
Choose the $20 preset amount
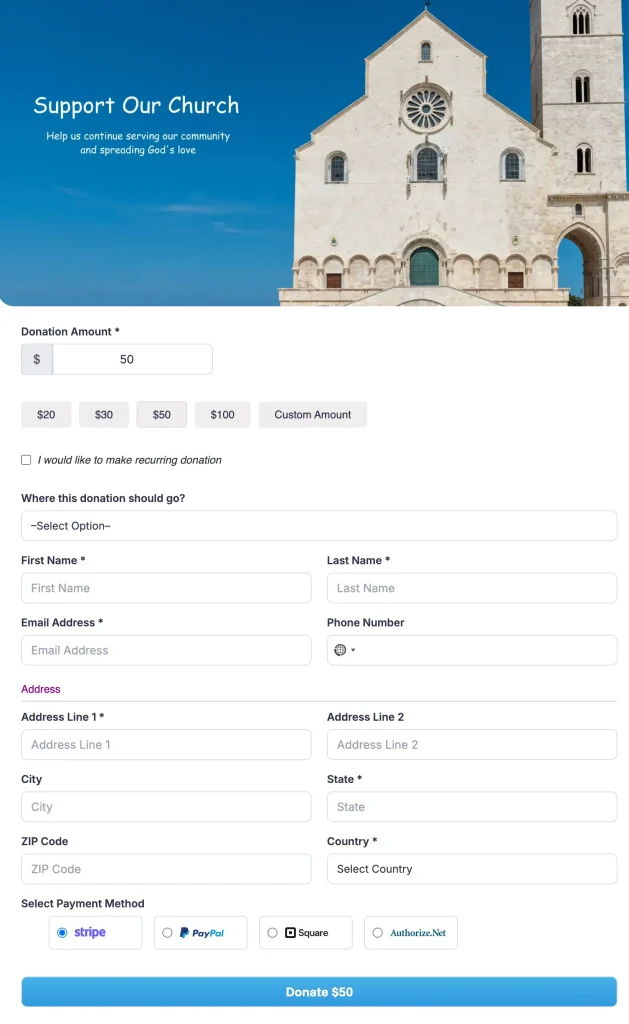tap(46, 415)
